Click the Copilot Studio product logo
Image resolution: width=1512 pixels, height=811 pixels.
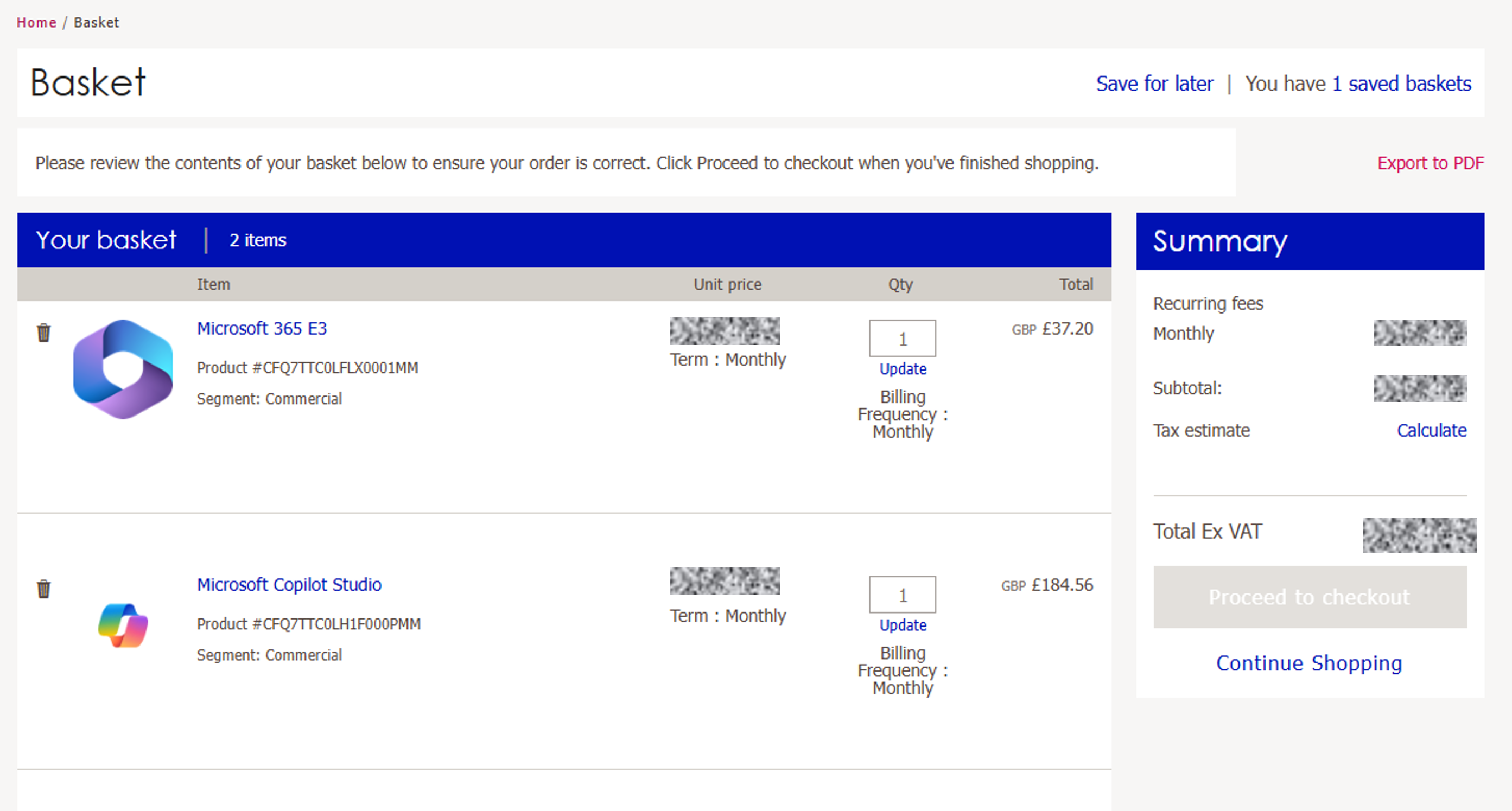tap(123, 625)
